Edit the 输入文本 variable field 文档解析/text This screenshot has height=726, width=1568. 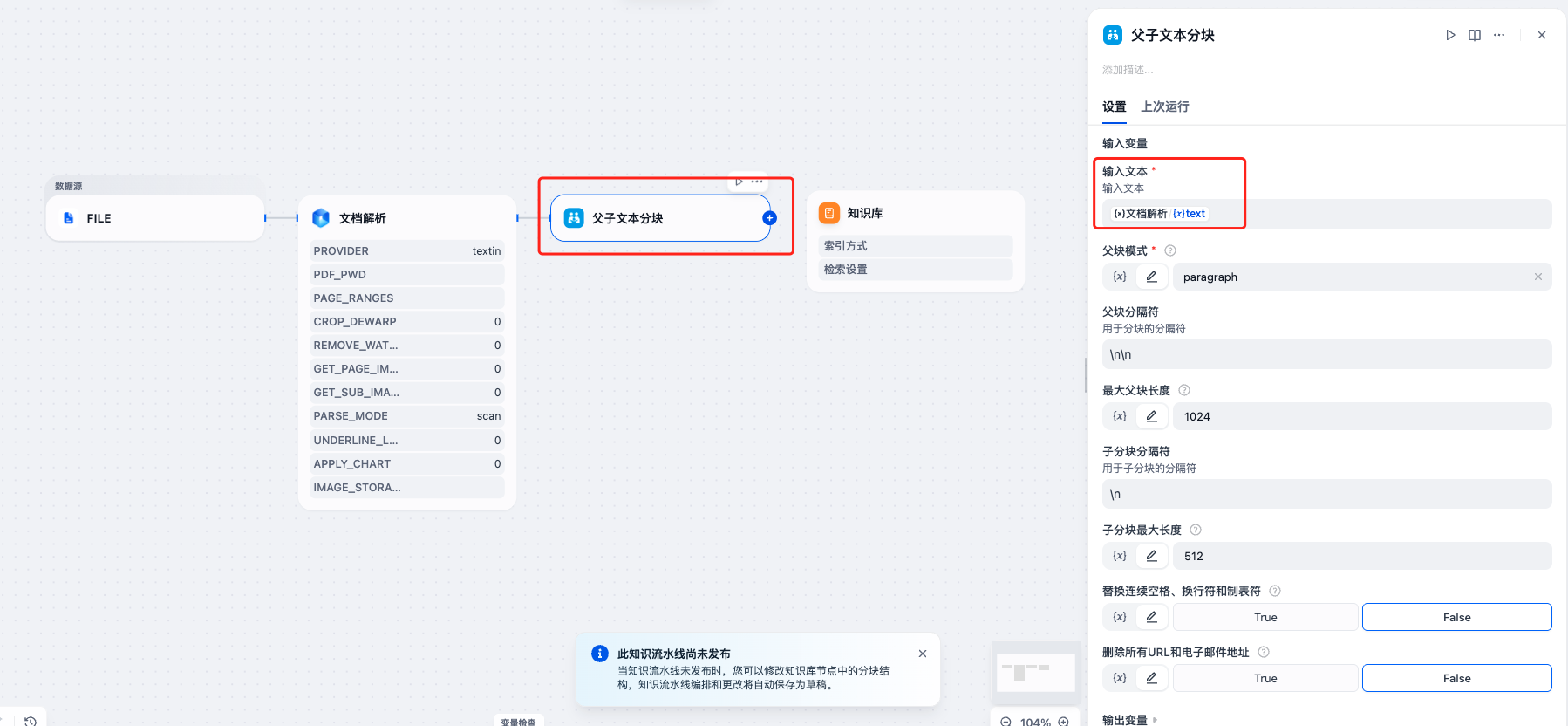[1327, 214]
